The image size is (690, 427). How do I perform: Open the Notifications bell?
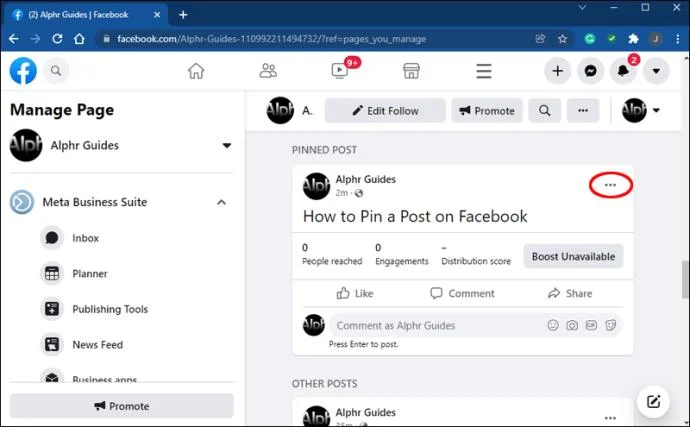[x=623, y=71]
